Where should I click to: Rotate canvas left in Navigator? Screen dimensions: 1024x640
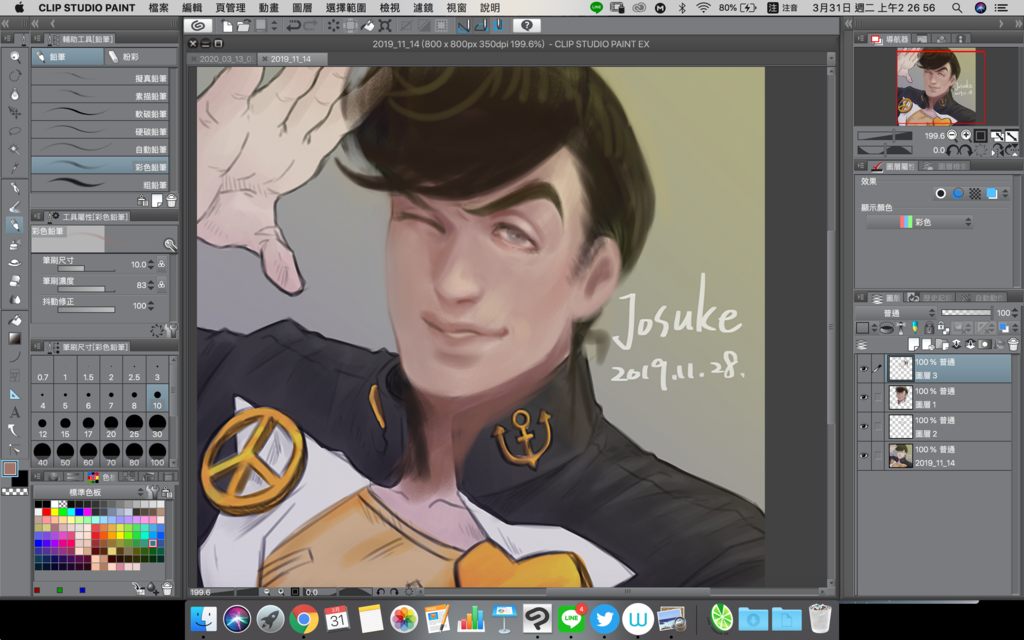coord(953,150)
